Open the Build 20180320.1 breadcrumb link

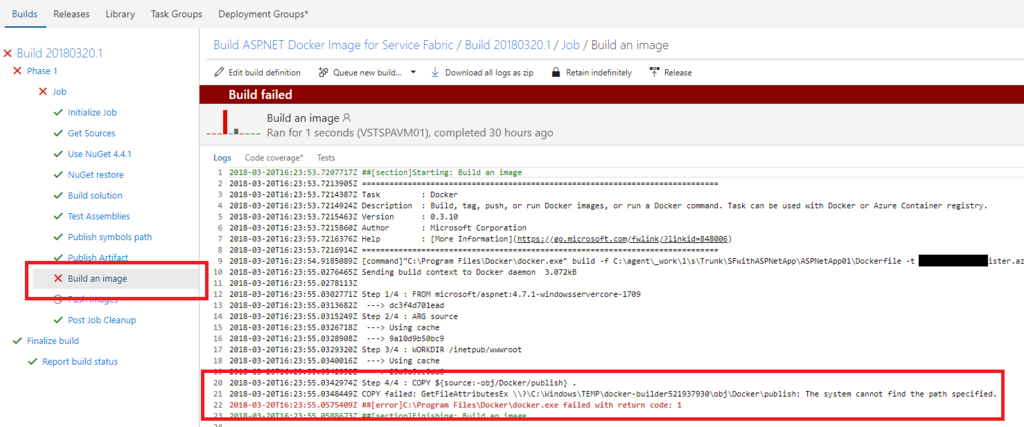click(x=509, y=45)
